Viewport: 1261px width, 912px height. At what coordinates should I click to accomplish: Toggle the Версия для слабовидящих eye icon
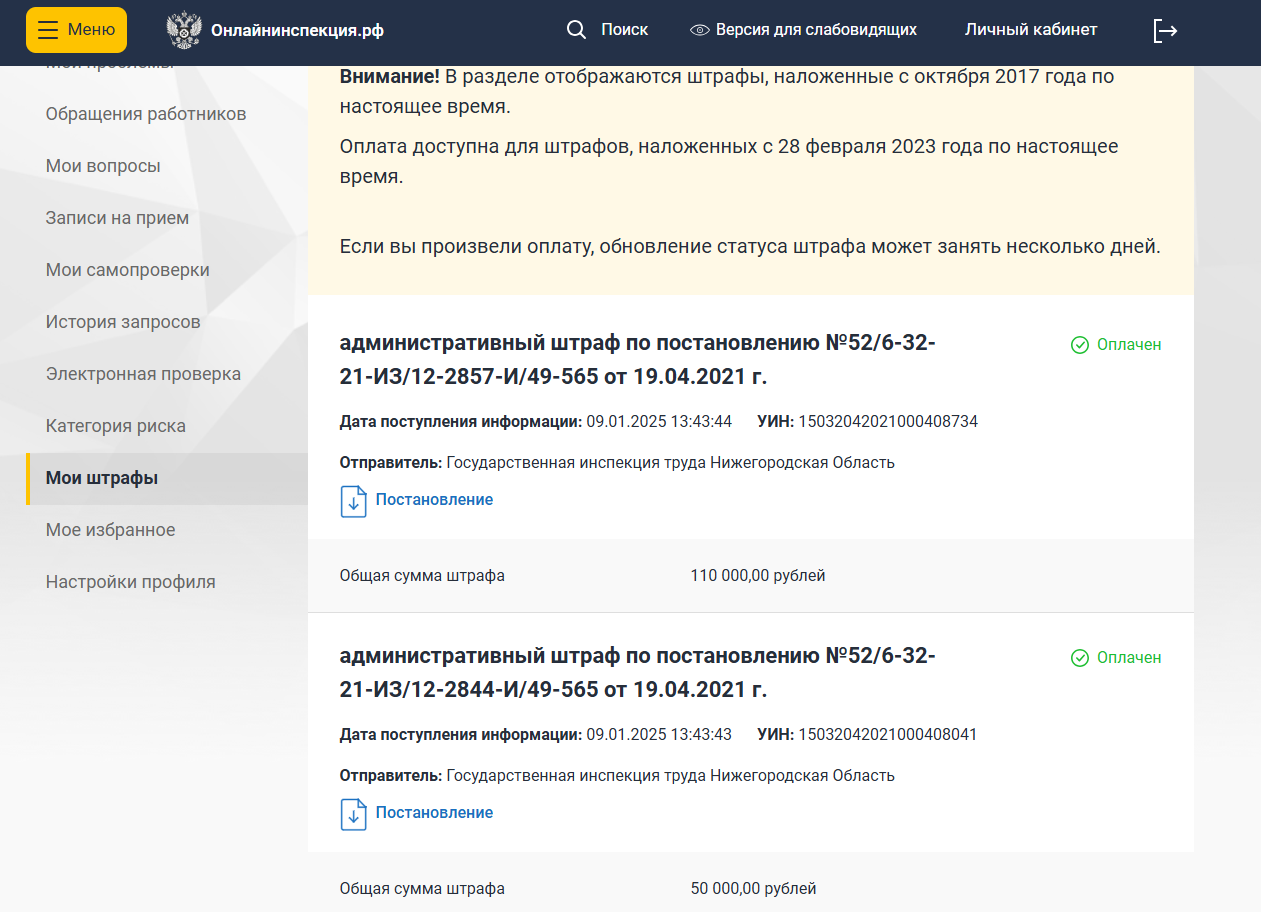700,30
